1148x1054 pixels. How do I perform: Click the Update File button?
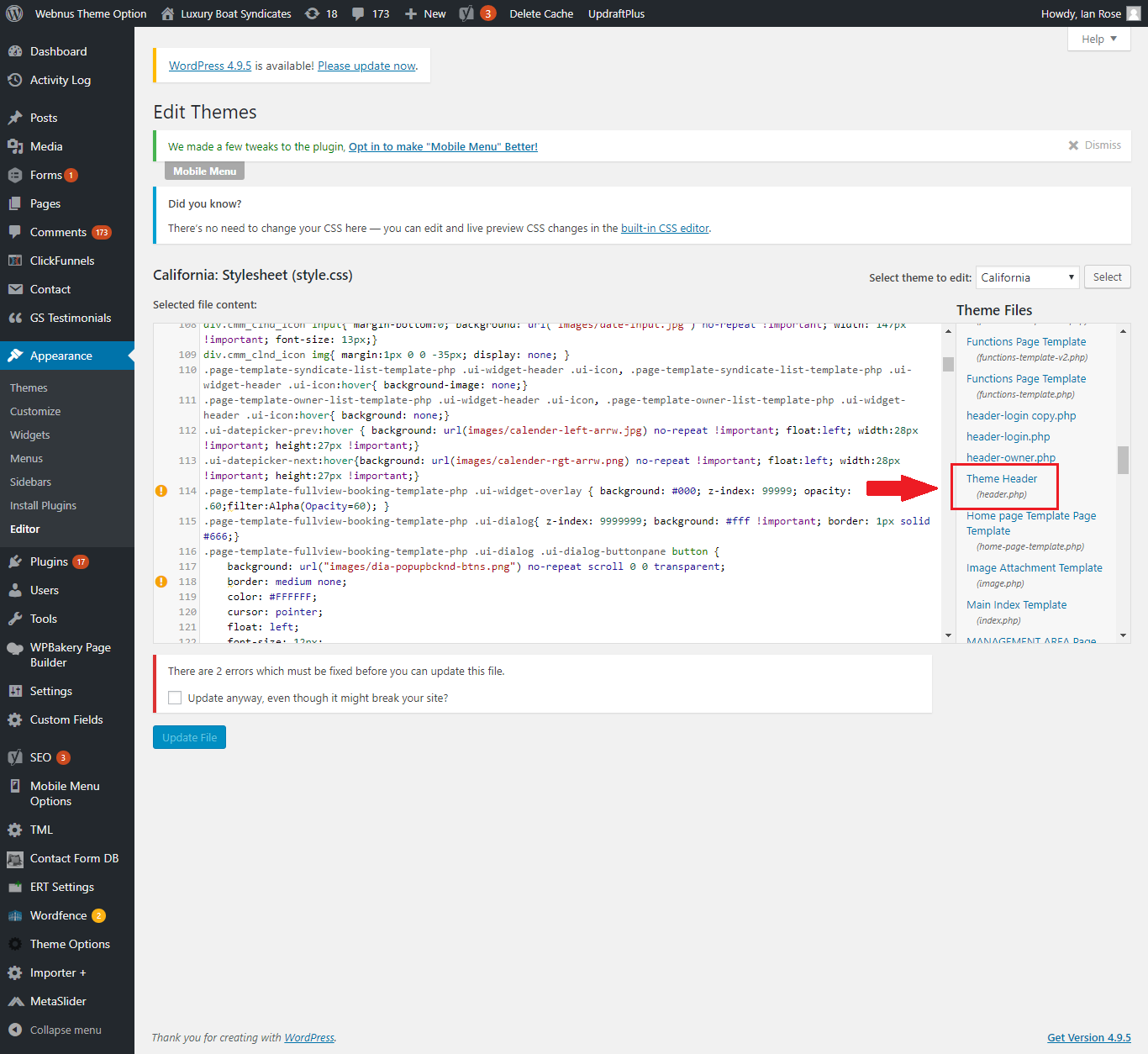(x=189, y=737)
